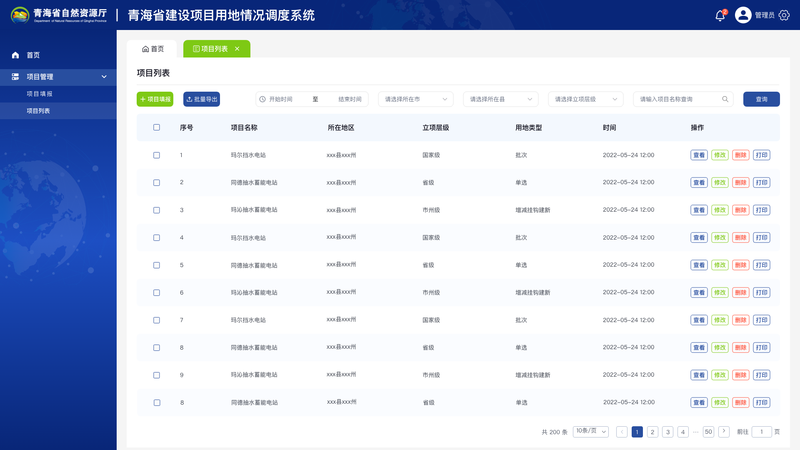This screenshot has height=450, width=800.
Task: Click current page 1 button
Action: 637,432
